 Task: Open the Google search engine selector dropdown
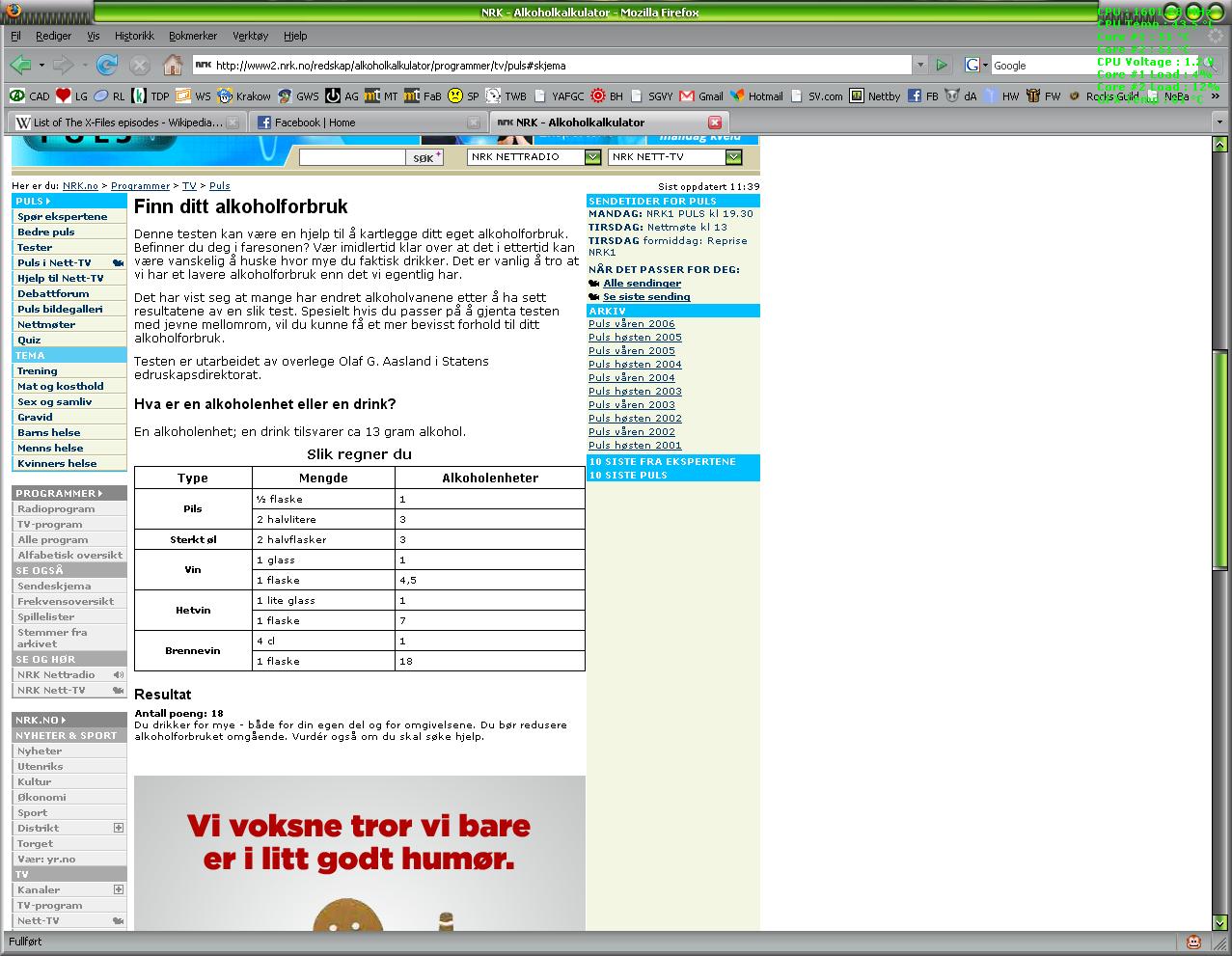pyautogui.click(x=985, y=66)
